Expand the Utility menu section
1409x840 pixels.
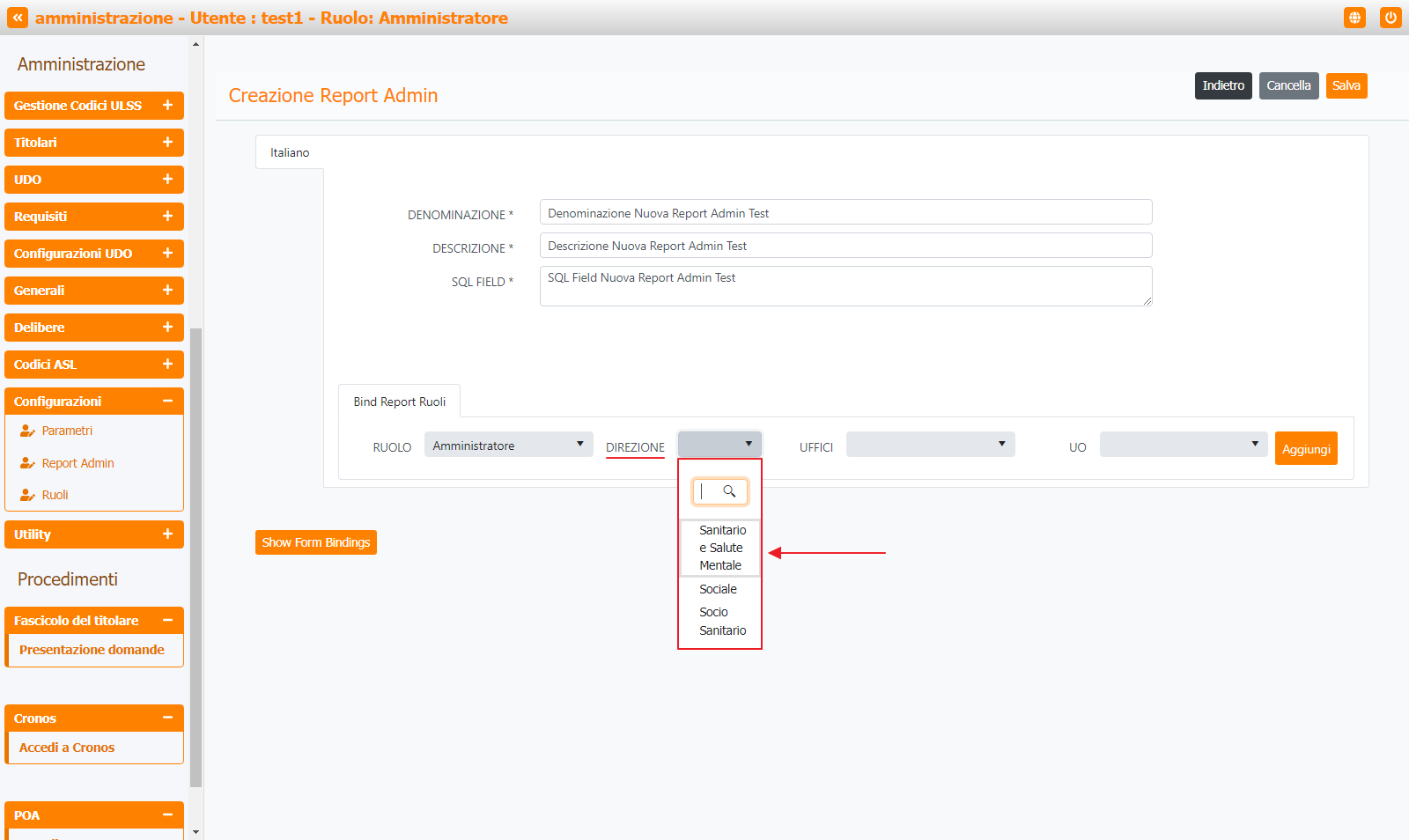click(93, 534)
